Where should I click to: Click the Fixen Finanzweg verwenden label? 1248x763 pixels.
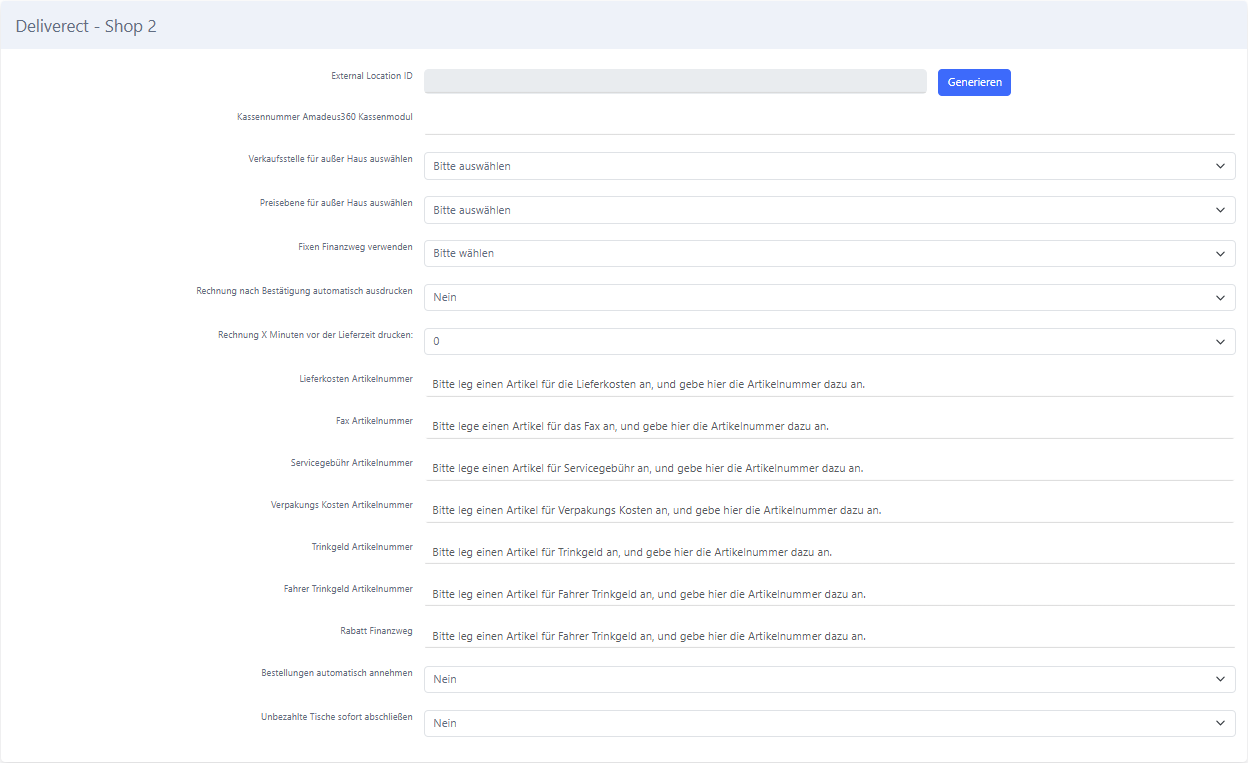pyautogui.click(x=355, y=246)
